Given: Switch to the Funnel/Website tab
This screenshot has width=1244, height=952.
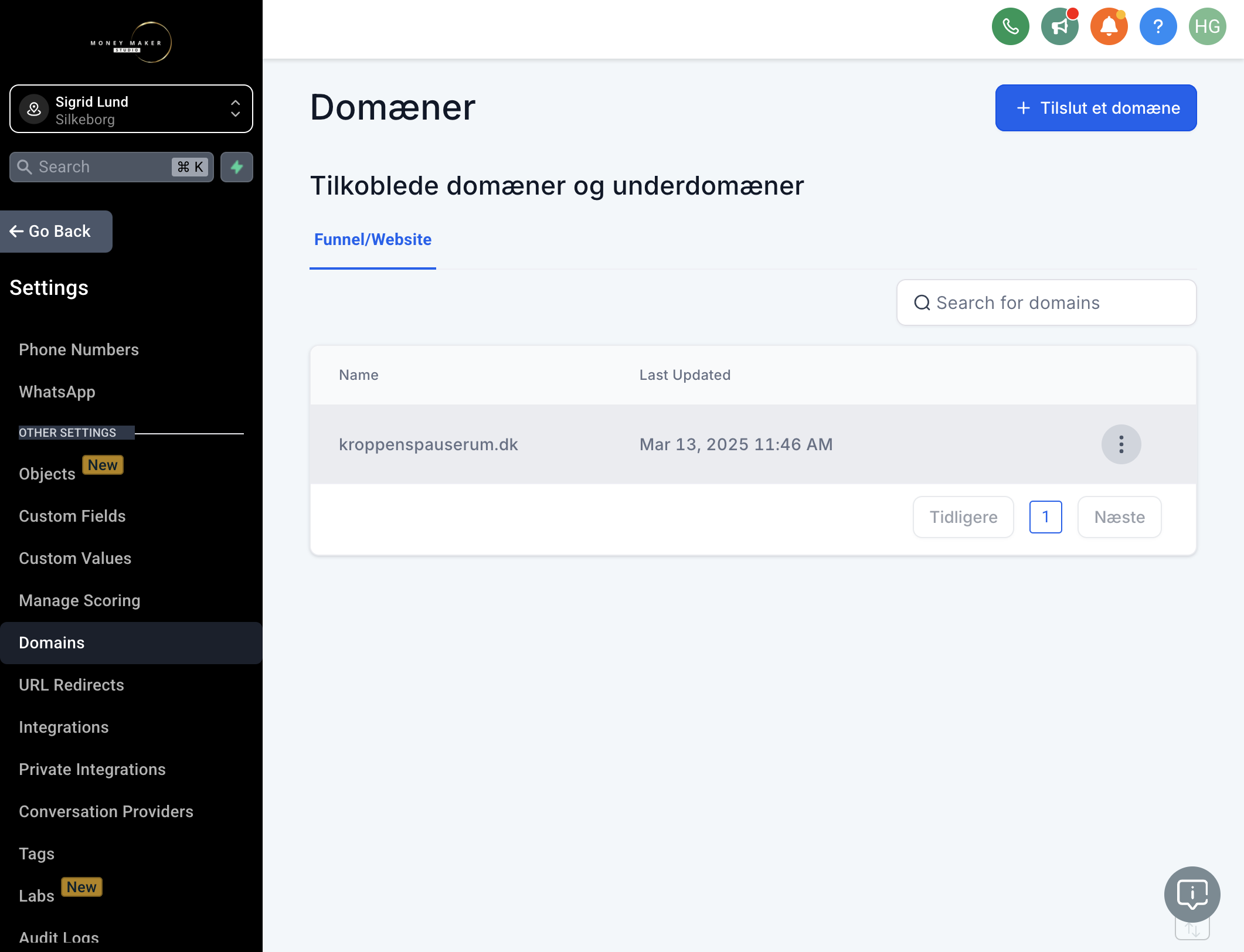Looking at the screenshot, I should [373, 240].
